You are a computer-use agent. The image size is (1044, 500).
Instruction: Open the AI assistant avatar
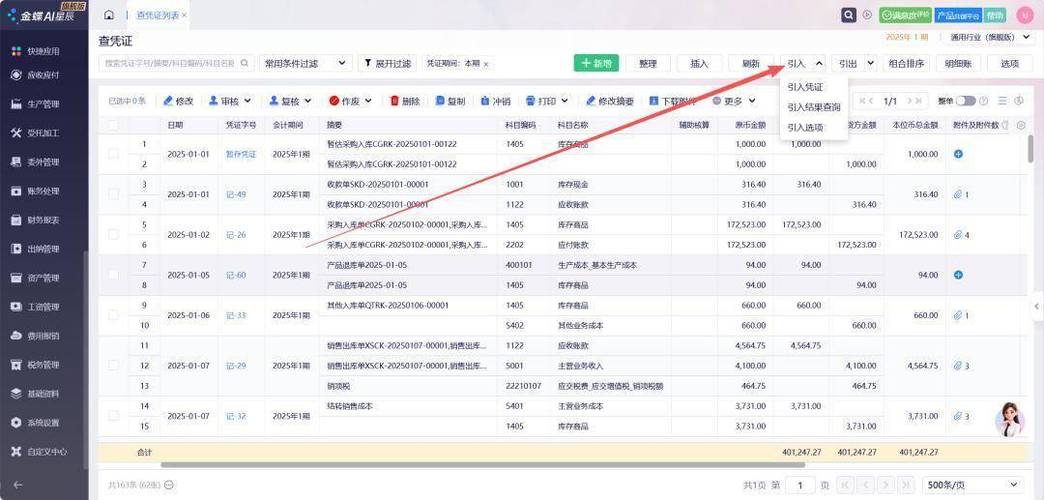click(1009, 419)
